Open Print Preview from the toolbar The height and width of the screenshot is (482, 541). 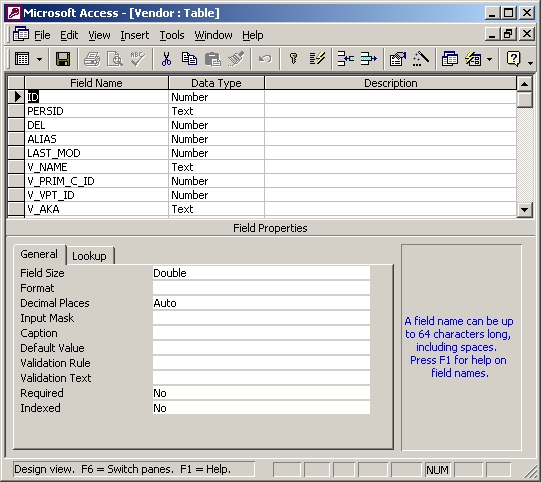(x=115, y=59)
